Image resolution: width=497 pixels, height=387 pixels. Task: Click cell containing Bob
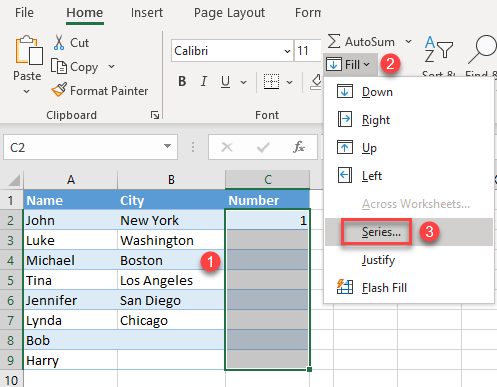click(x=70, y=340)
